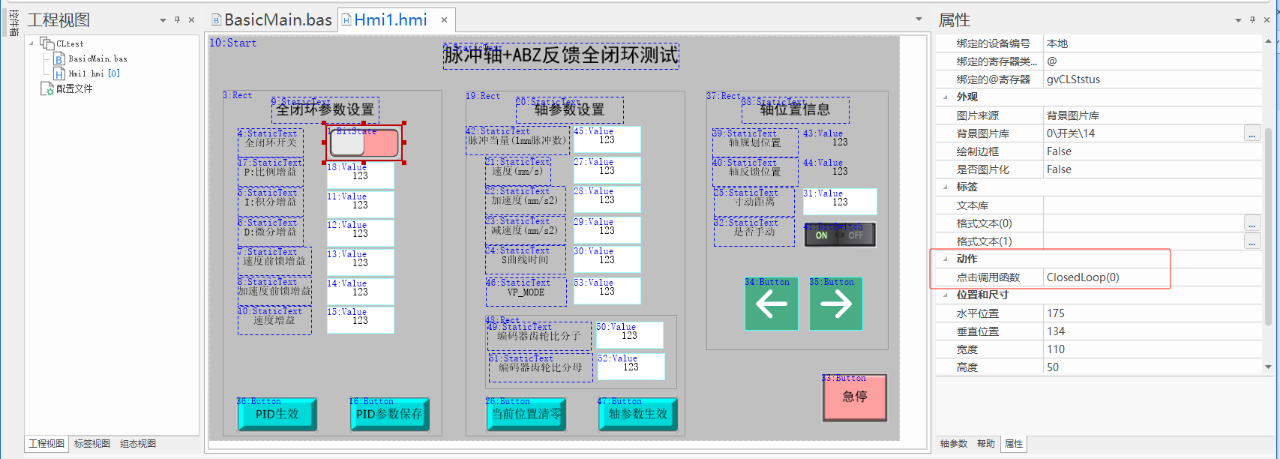Image resolution: width=1280 pixels, height=459 pixels.
Task: Click the 绑定的设备编号 value 本地
Action: (x=1152, y=43)
